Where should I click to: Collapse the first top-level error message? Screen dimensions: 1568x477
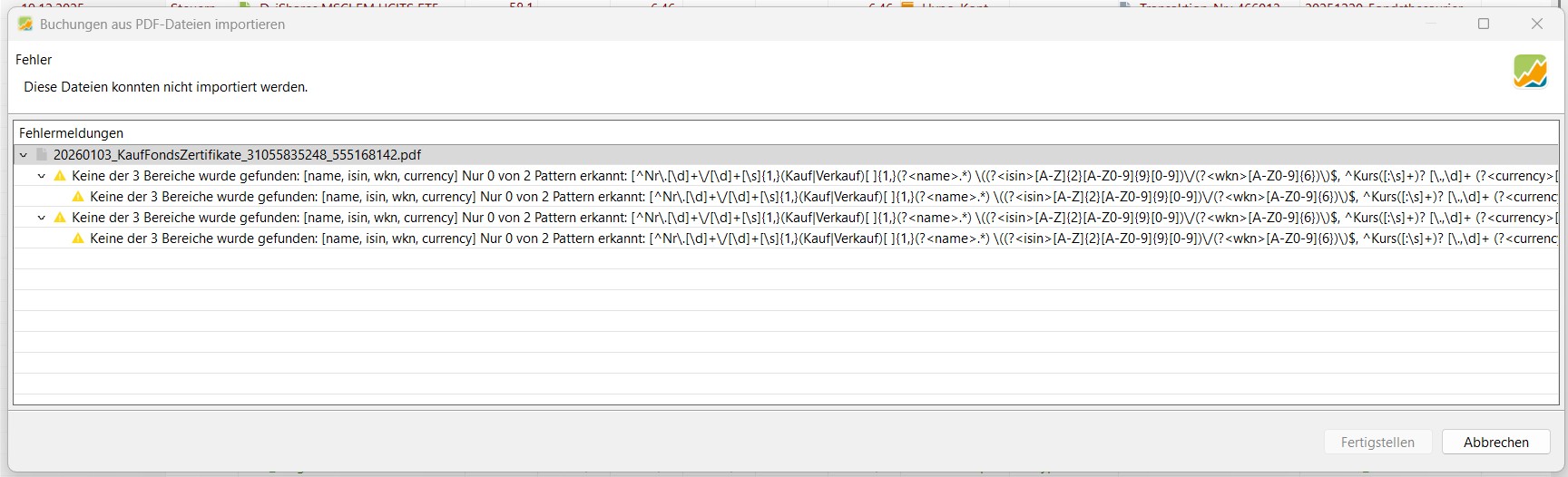tap(42, 176)
